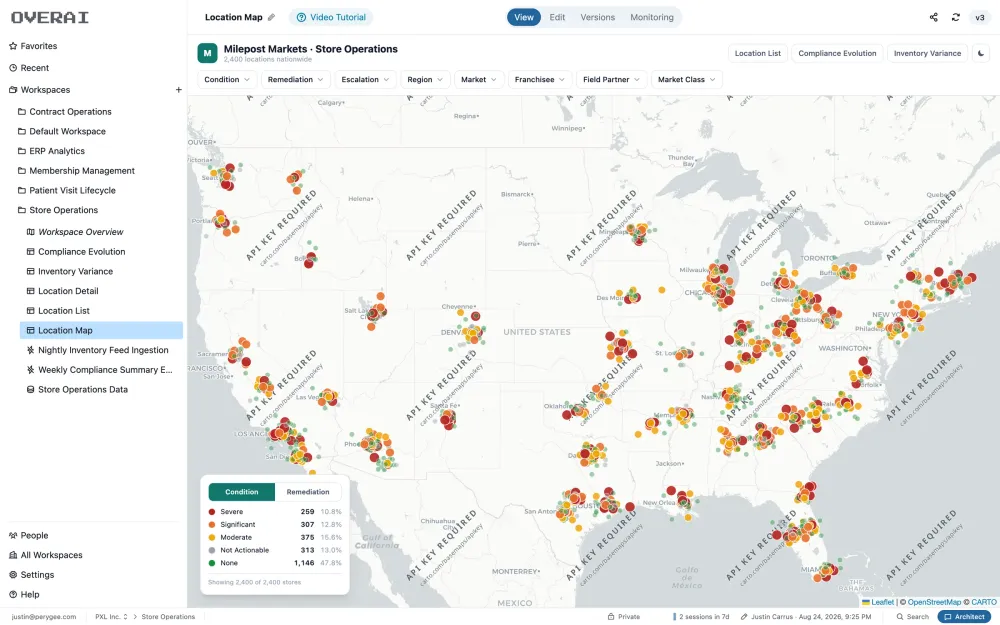Open the Escalation filter dropdown
This screenshot has width=1000, height=625.
click(365, 80)
